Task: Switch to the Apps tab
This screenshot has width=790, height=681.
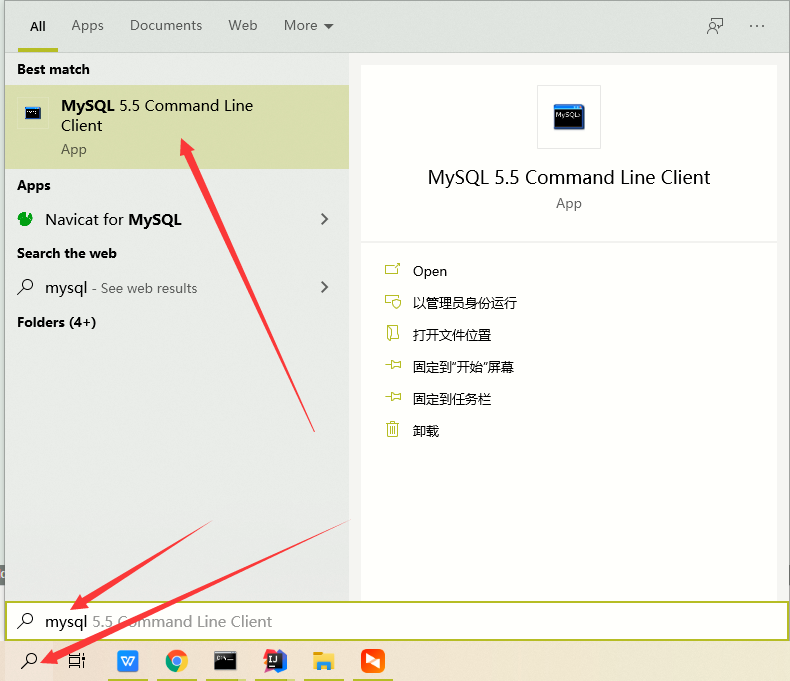Action: click(x=87, y=25)
